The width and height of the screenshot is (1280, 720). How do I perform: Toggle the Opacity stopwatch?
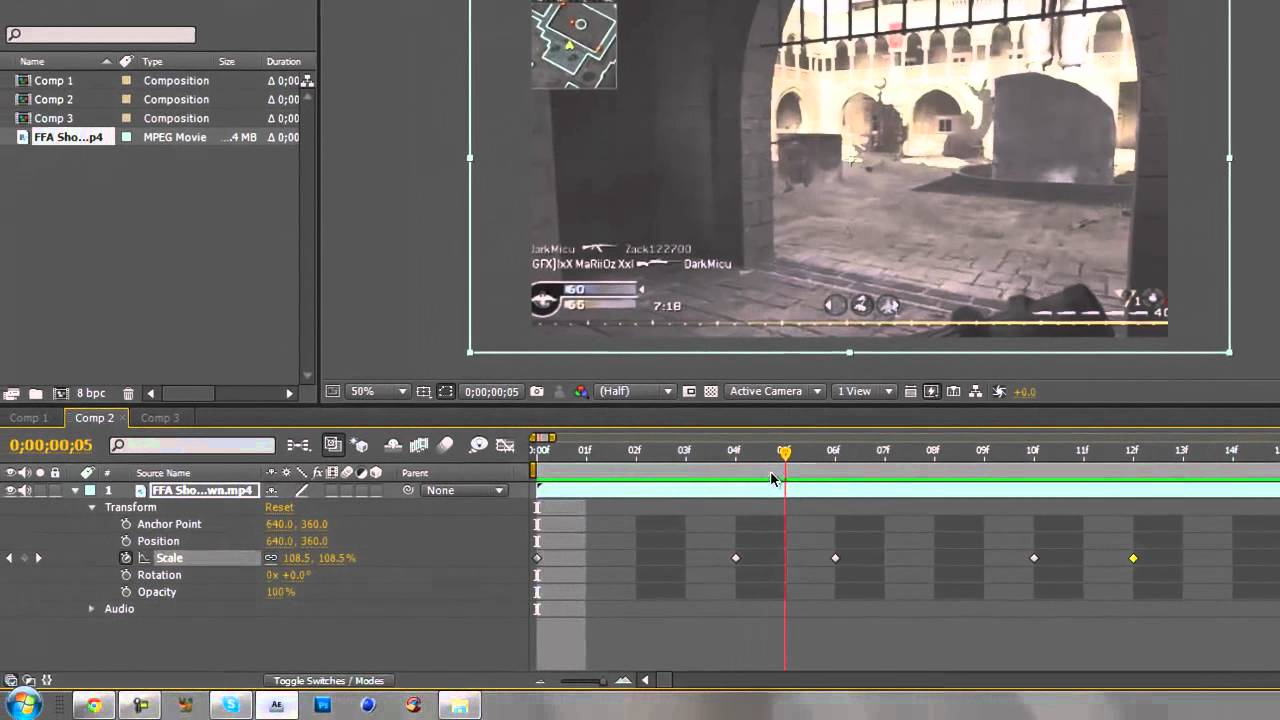(126, 592)
